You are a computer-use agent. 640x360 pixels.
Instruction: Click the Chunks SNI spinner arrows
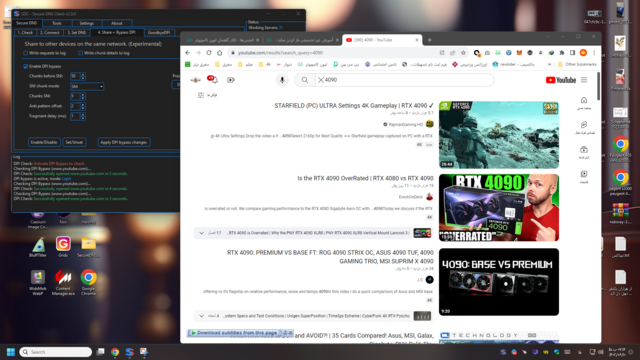pyautogui.click(x=83, y=96)
